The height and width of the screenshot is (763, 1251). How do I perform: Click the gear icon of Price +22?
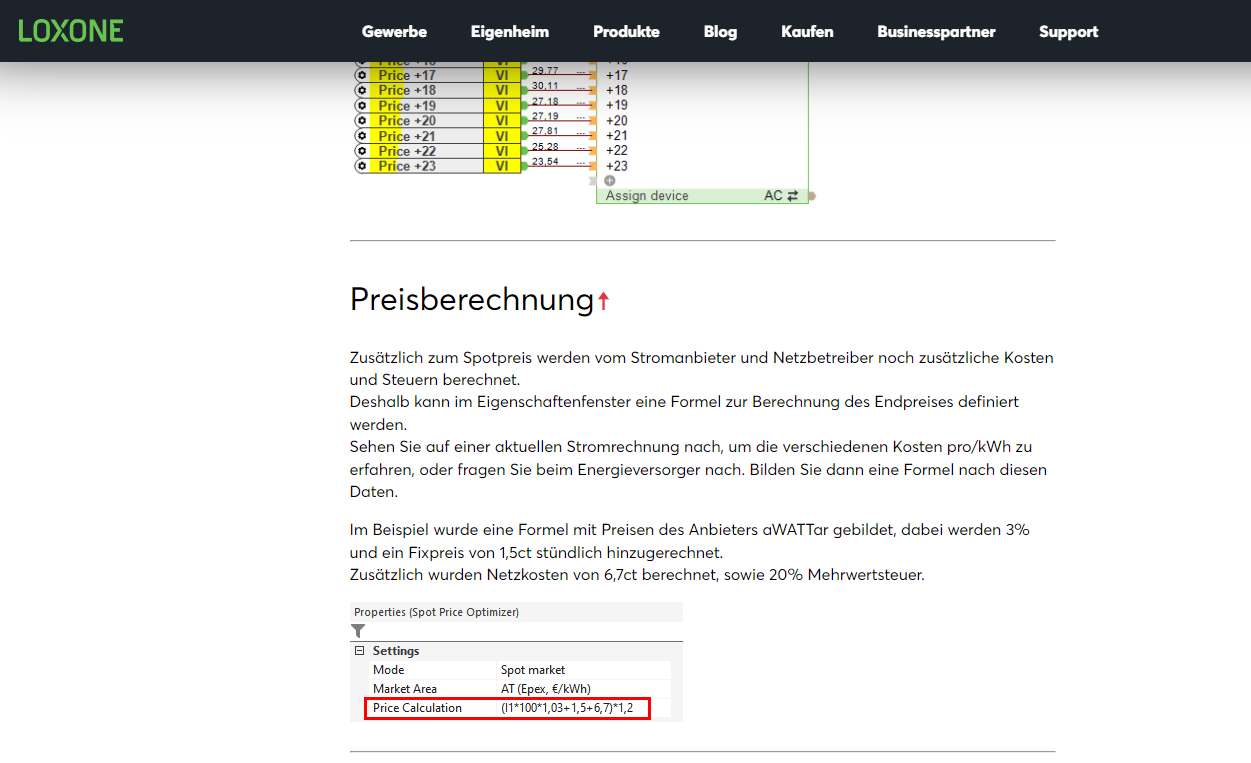point(362,151)
